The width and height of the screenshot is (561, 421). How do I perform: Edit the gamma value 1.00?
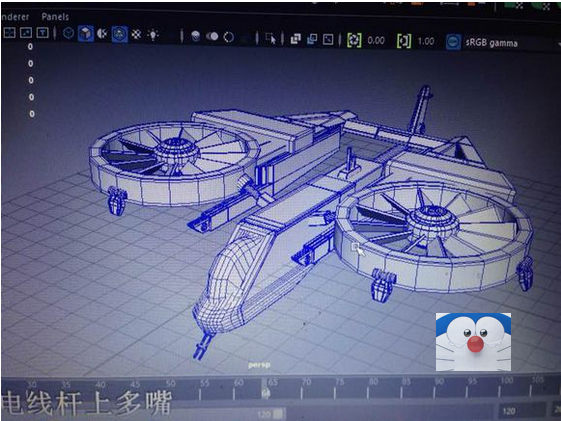[426, 41]
